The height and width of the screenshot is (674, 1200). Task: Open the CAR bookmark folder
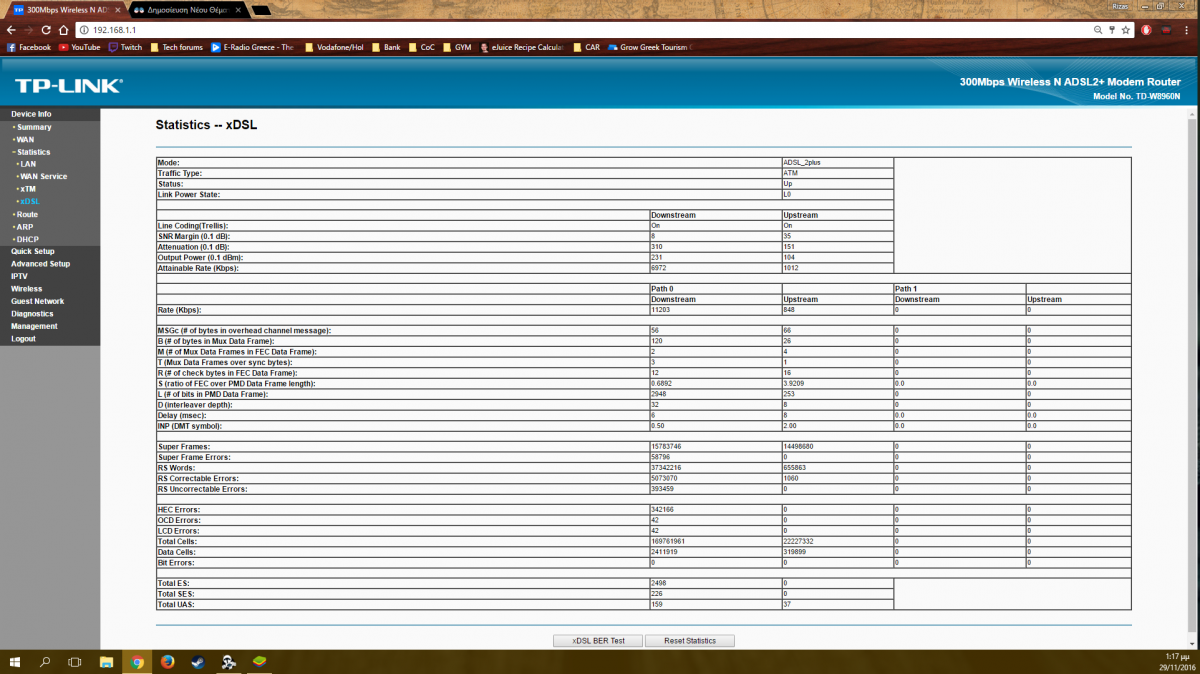[587, 47]
